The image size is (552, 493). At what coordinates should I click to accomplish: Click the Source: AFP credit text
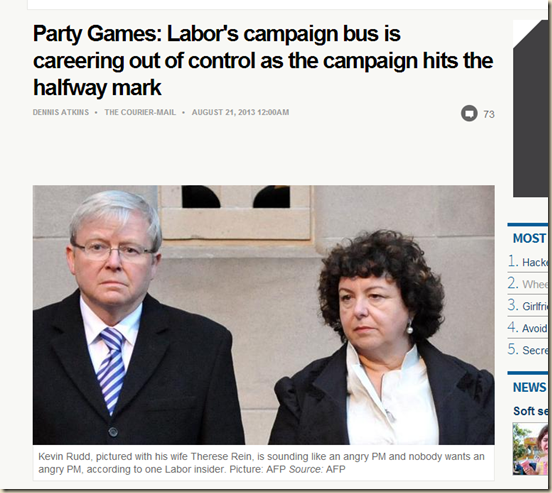pyautogui.click(x=317, y=469)
